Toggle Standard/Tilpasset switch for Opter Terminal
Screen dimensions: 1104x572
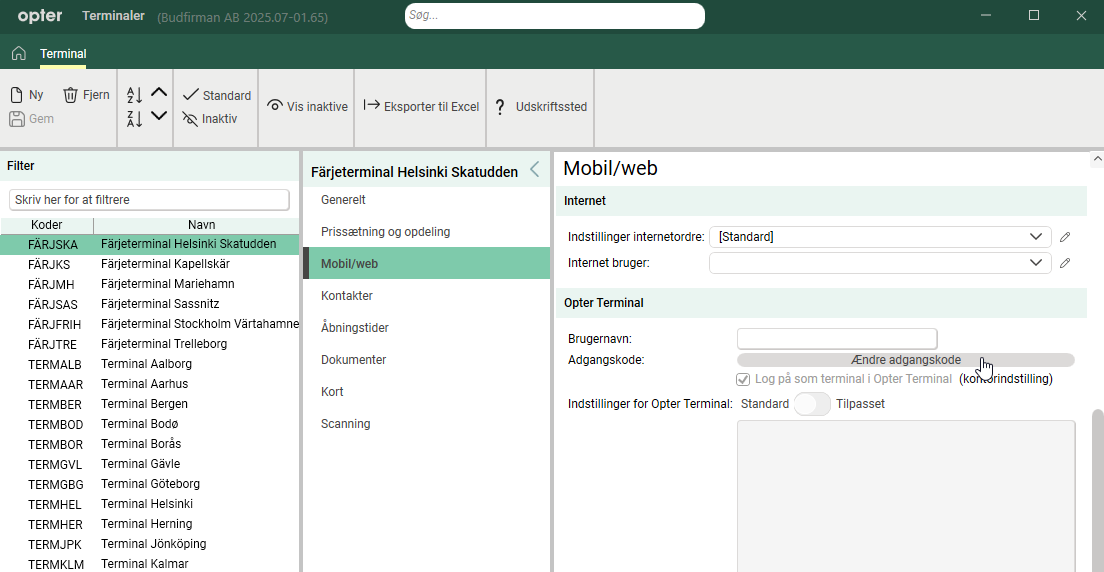point(811,404)
